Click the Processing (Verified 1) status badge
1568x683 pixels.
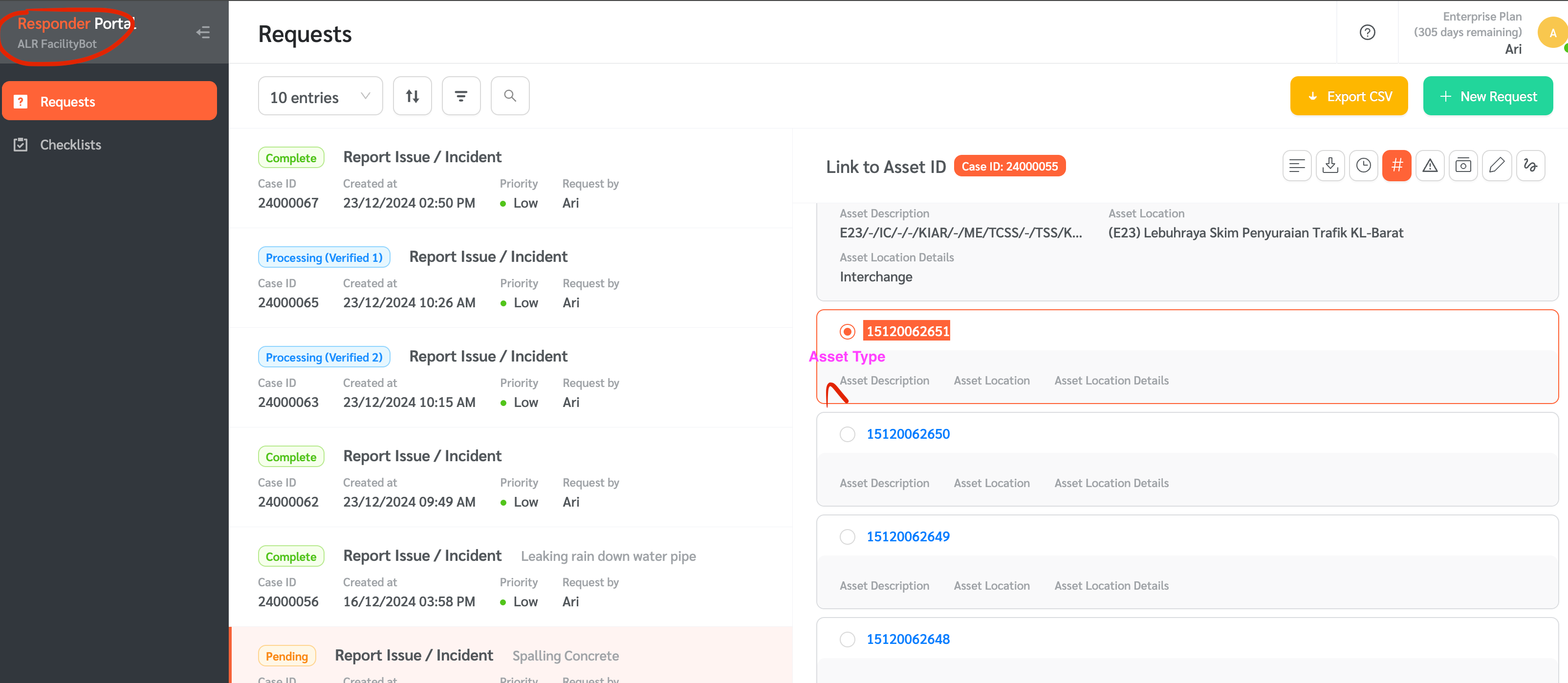pyautogui.click(x=324, y=257)
